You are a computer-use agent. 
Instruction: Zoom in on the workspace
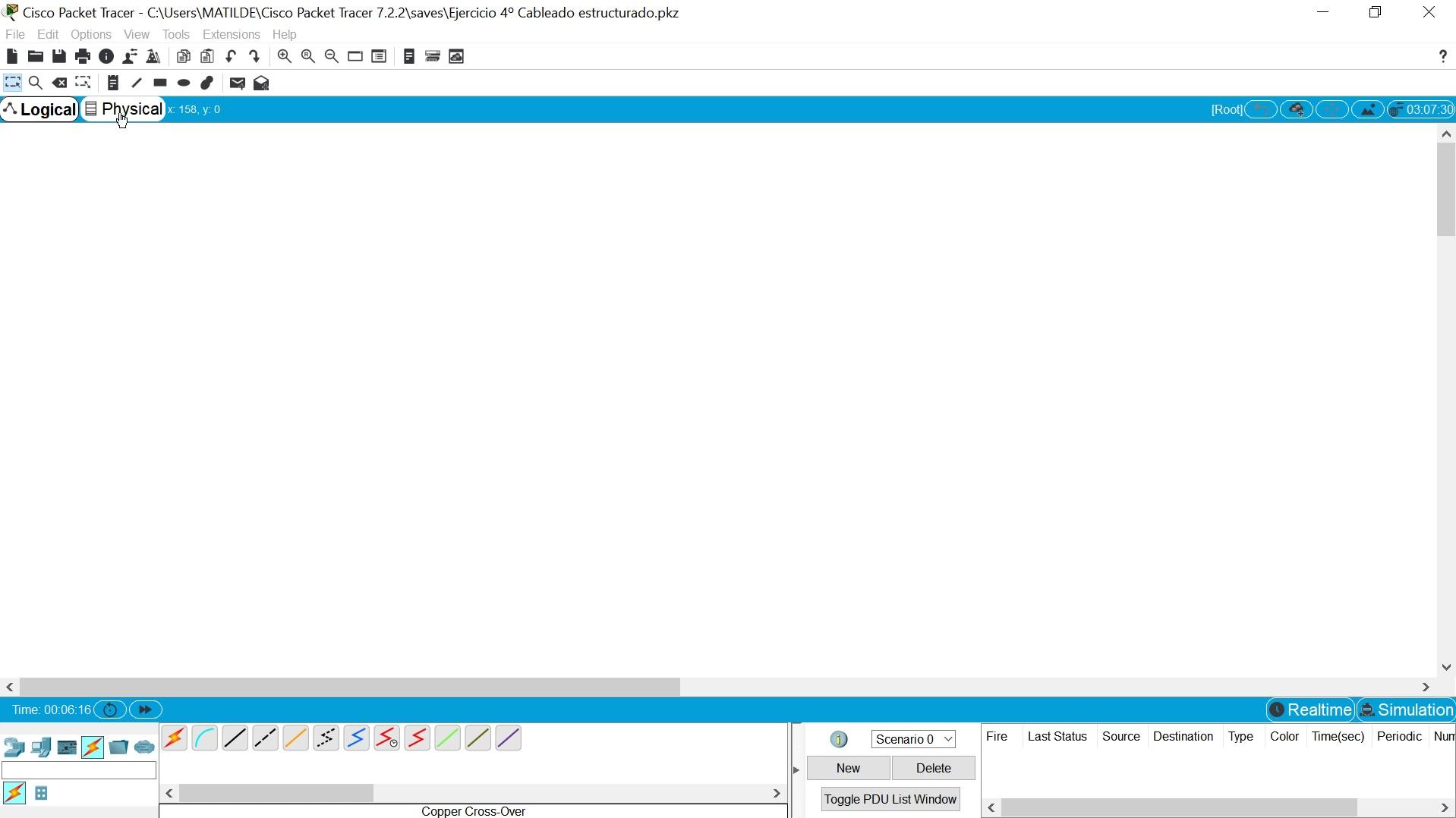click(285, 57)
